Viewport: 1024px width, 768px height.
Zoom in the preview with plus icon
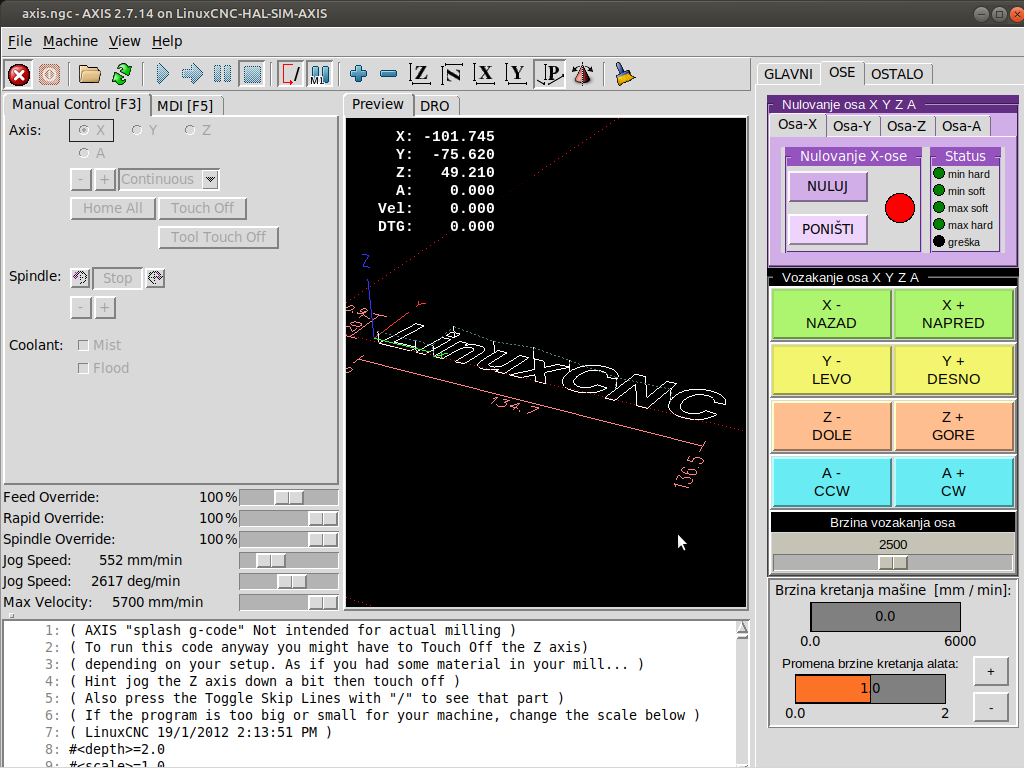(x=359, y=74)
